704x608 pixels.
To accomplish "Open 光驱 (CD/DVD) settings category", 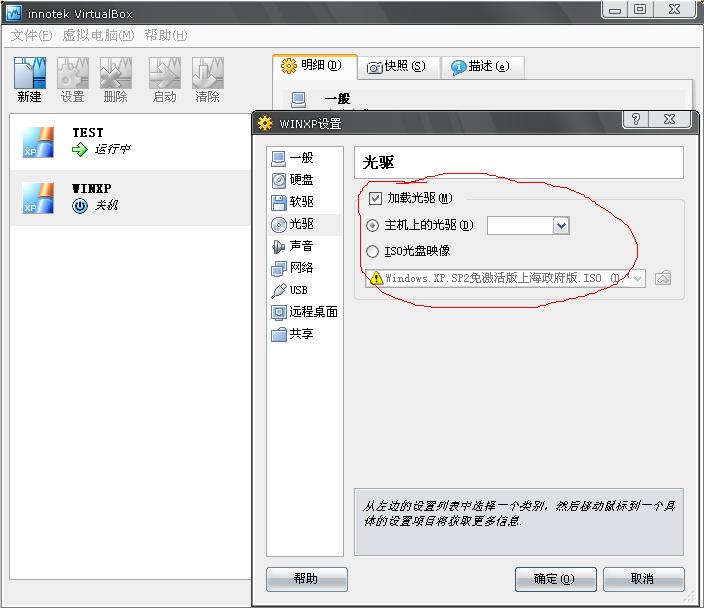I will pyautogui.click(x=304, y=224).
